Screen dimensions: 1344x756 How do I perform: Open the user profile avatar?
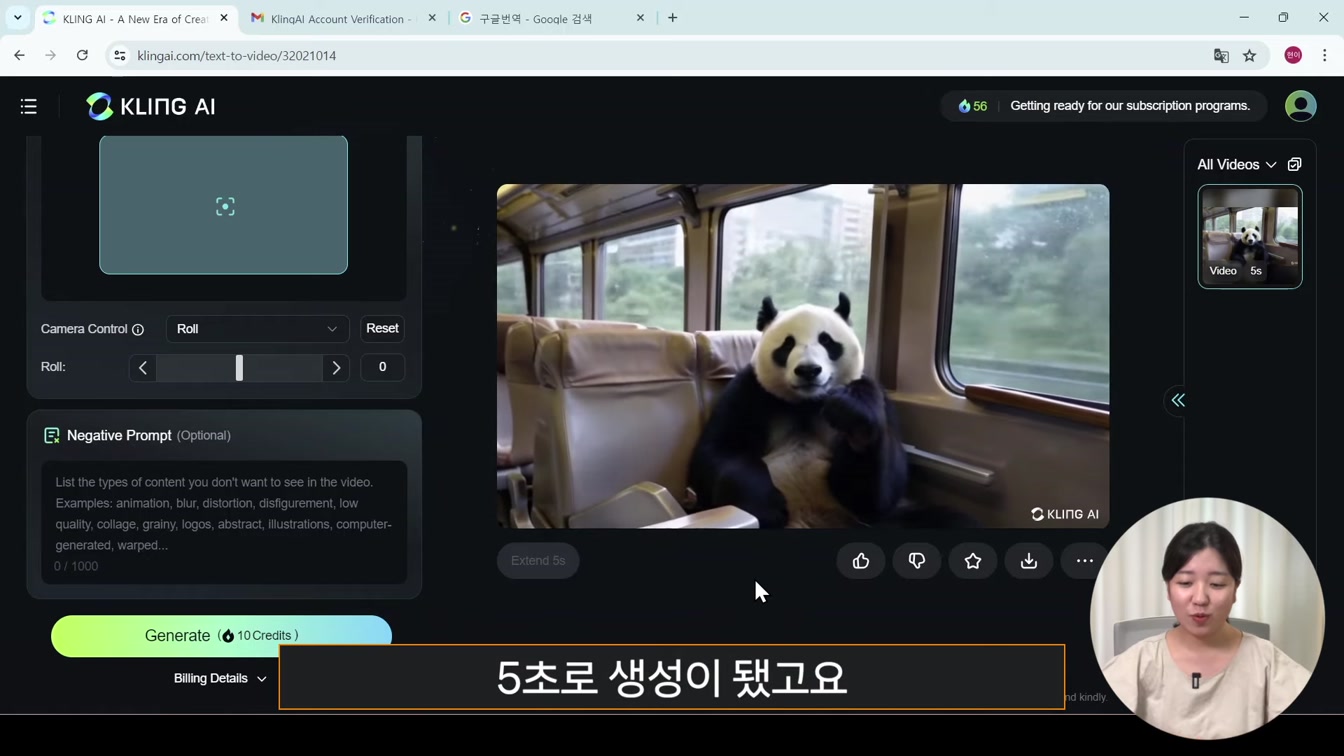click(1300, 106)
